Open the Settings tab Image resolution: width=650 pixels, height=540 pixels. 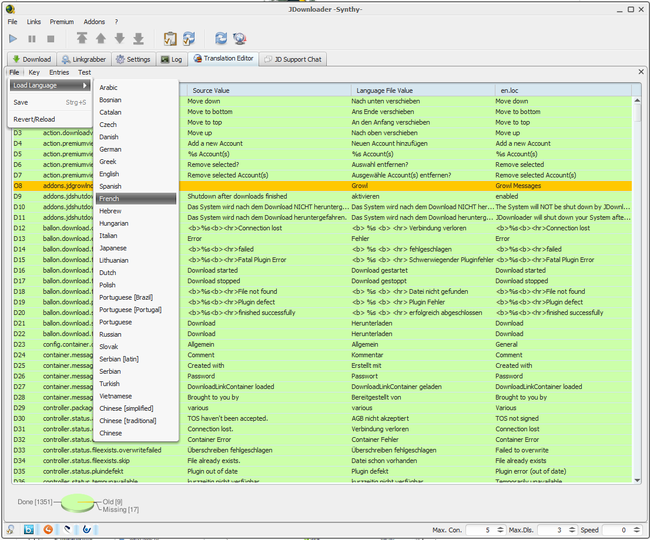pyautogui.click(x=133, y=59)
